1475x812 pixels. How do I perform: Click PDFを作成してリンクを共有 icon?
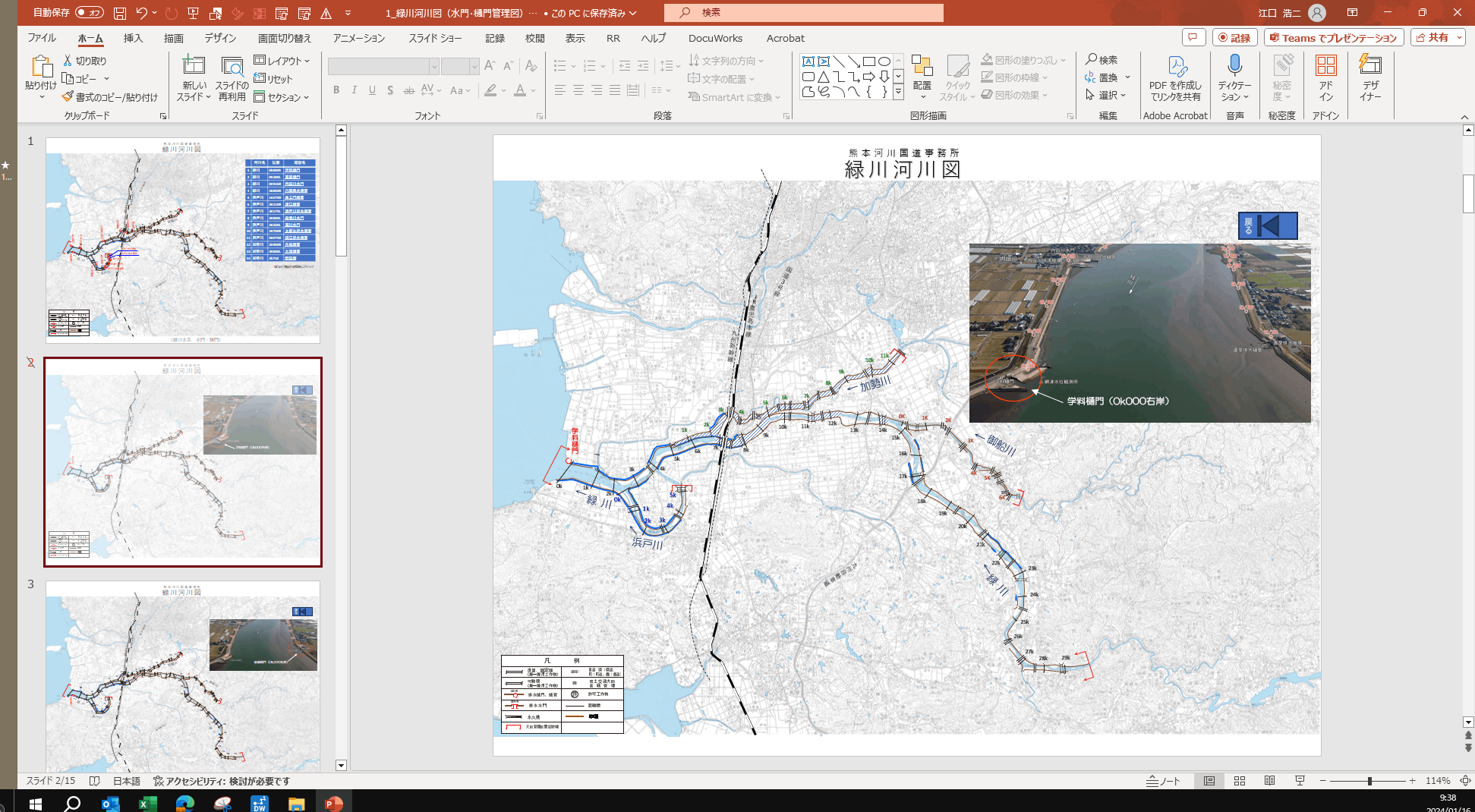coord(1175,77)
